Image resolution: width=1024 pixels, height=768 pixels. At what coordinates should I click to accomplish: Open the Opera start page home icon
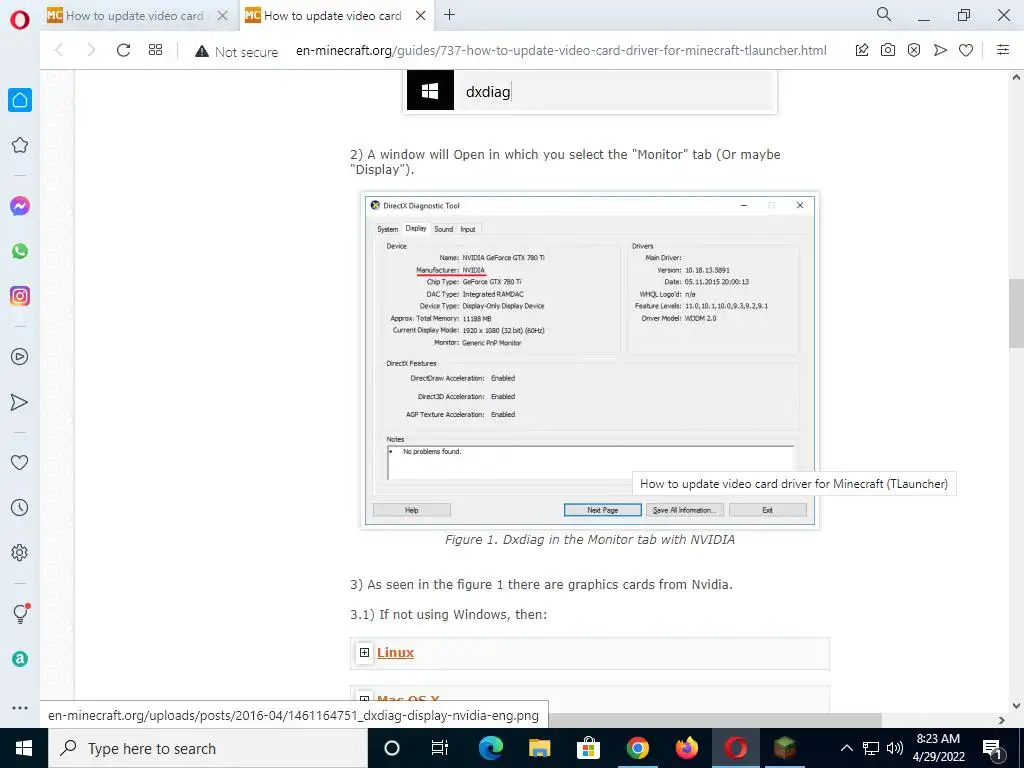click(x=20, y=100)
